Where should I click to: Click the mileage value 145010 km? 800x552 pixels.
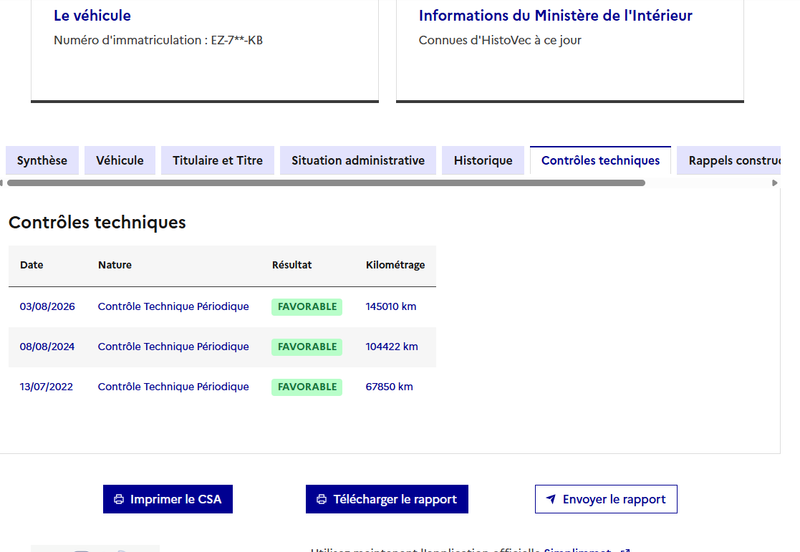coord(391,307)
